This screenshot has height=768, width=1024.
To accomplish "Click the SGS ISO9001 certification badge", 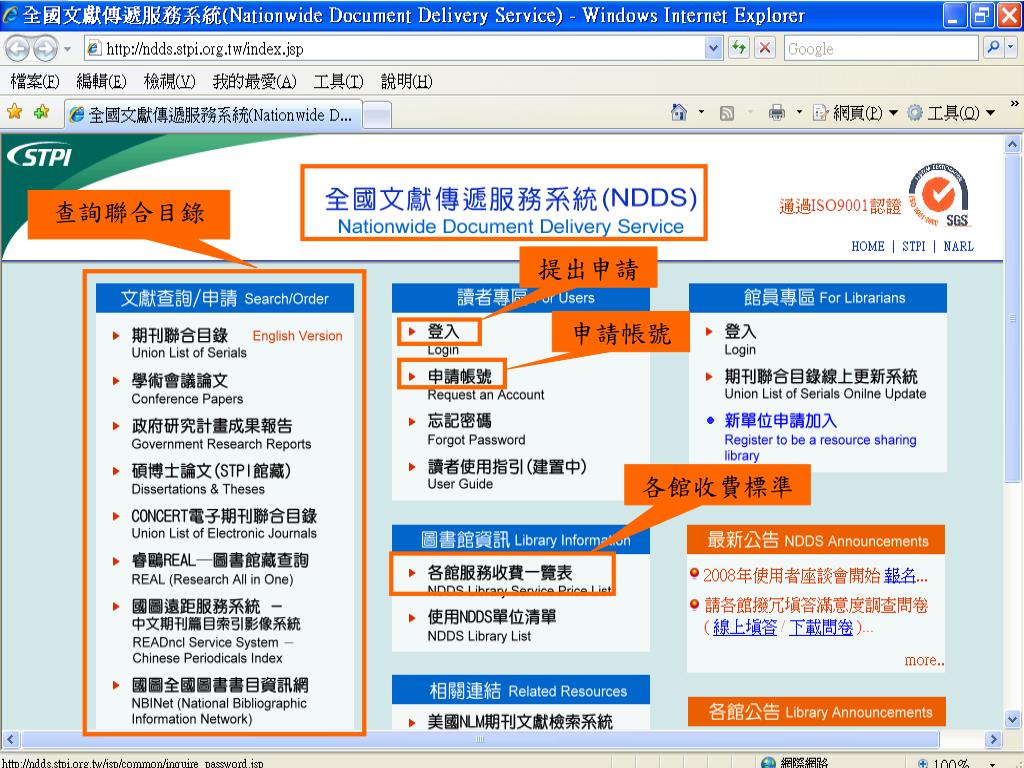I will tap(940, 195).
